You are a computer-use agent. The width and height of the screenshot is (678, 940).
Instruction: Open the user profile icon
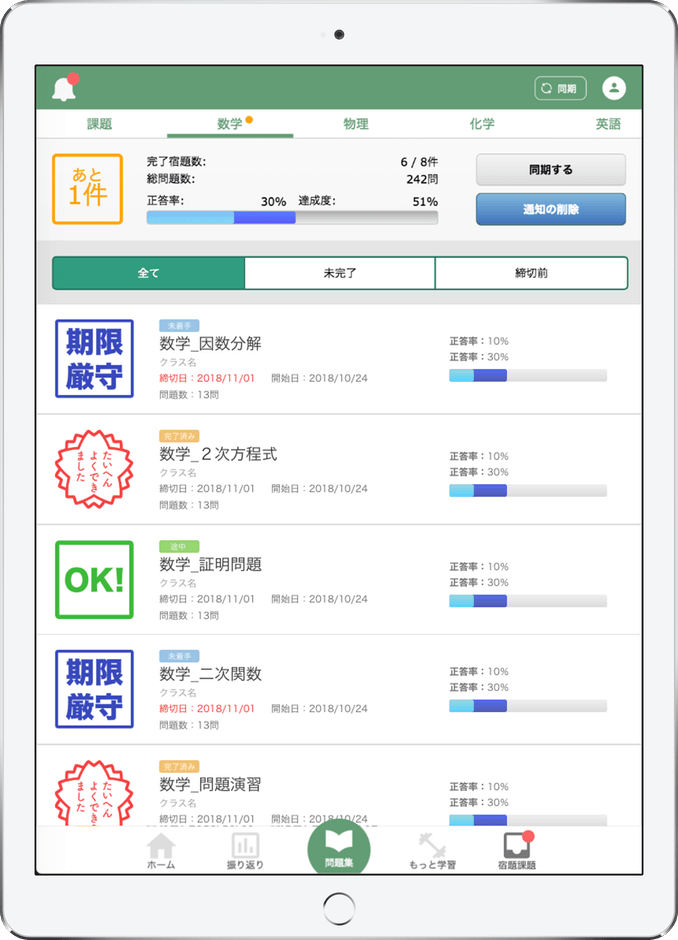point(613,89)
